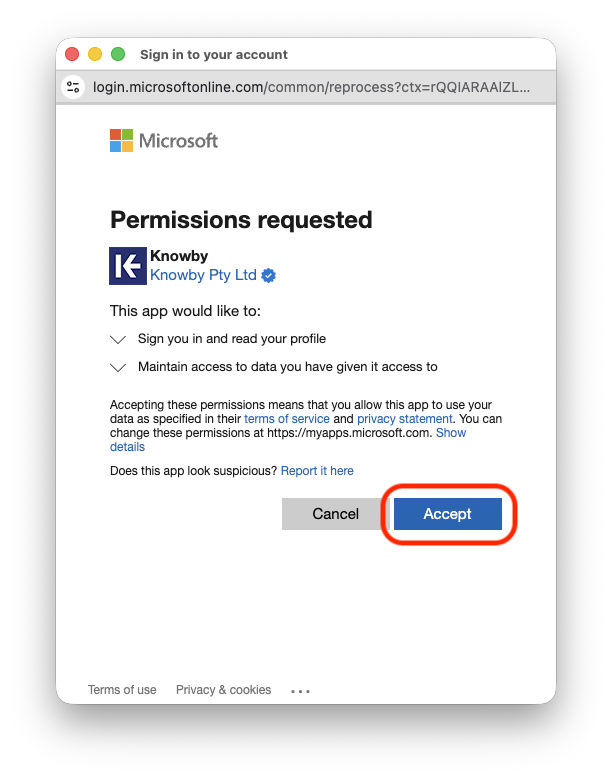Open the Knowby Pty Ltd publisher link
Image resolution: width=612 pixels, height=778 pixels.
click(x=203, y=275)
